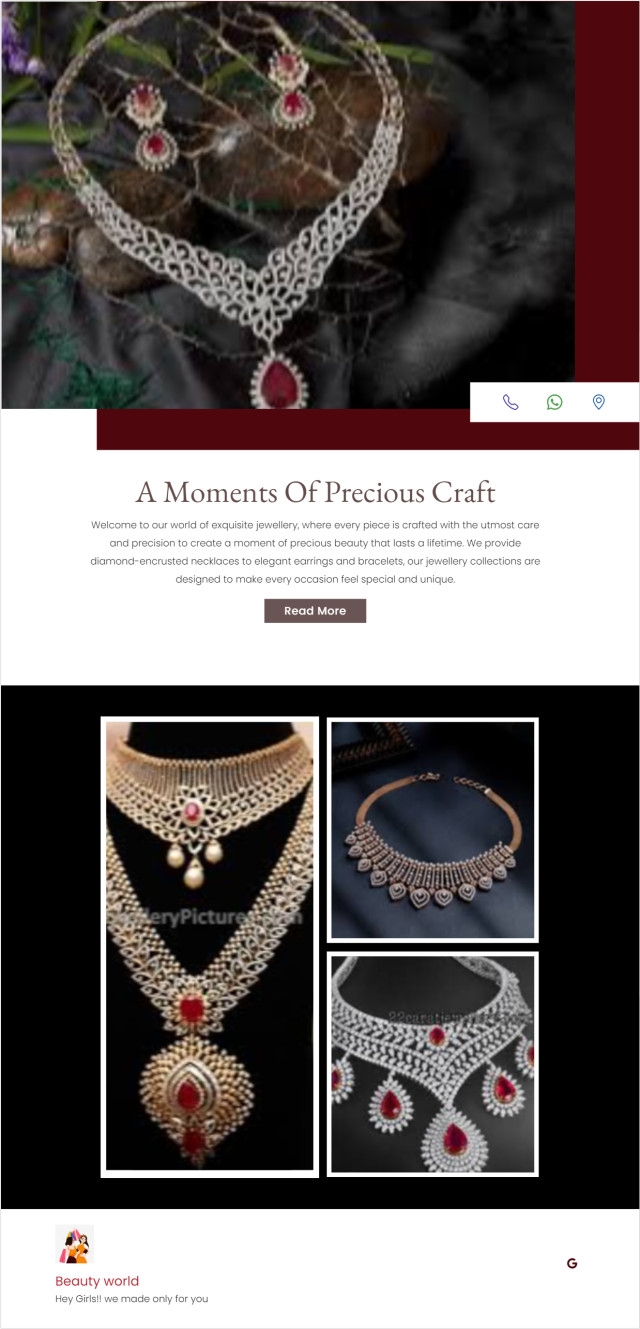Click the hero diamond necklace banner image
Viewport: 640px width, 1329px height.
pos(288,204)
